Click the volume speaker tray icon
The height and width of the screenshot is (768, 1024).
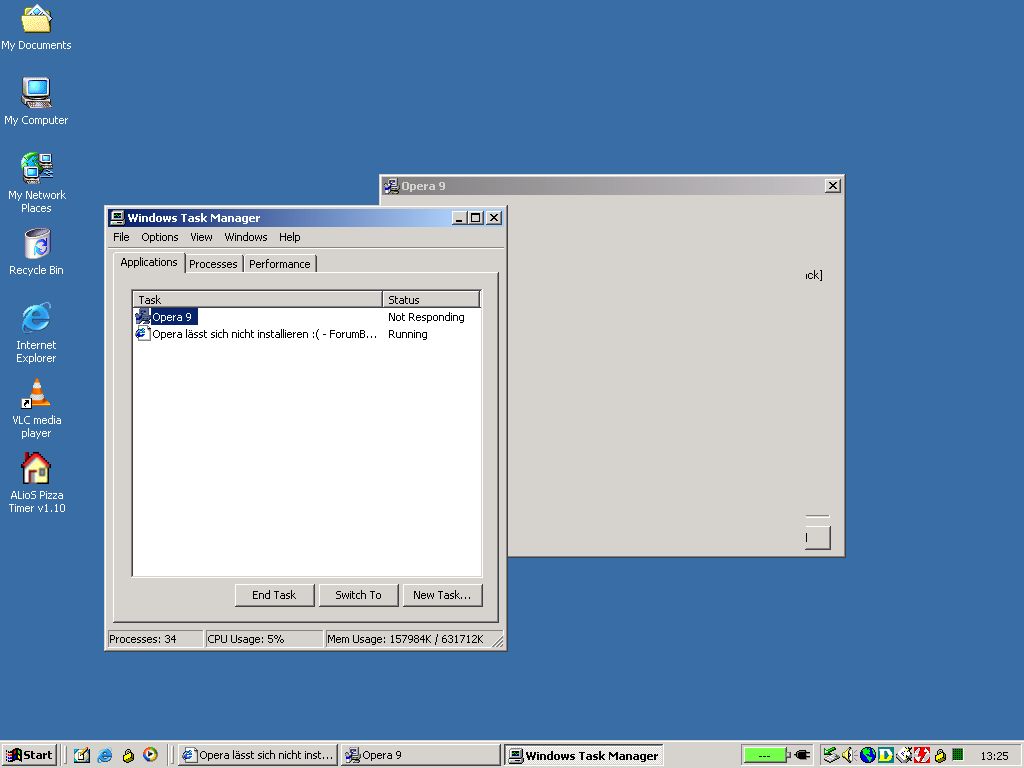coord(849,755)
